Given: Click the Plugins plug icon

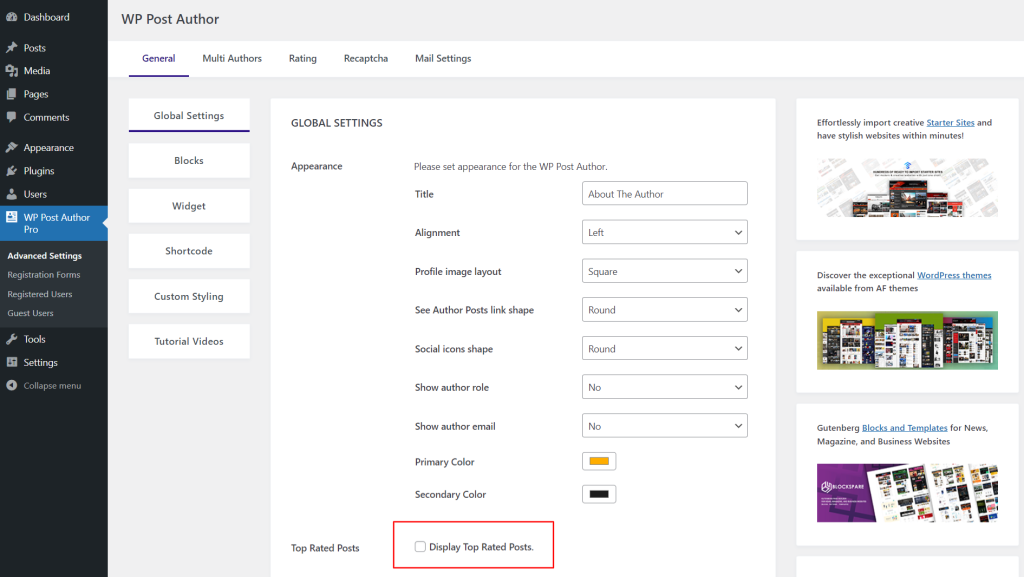Looking at the screenshot, I should (x=12, y=171).
